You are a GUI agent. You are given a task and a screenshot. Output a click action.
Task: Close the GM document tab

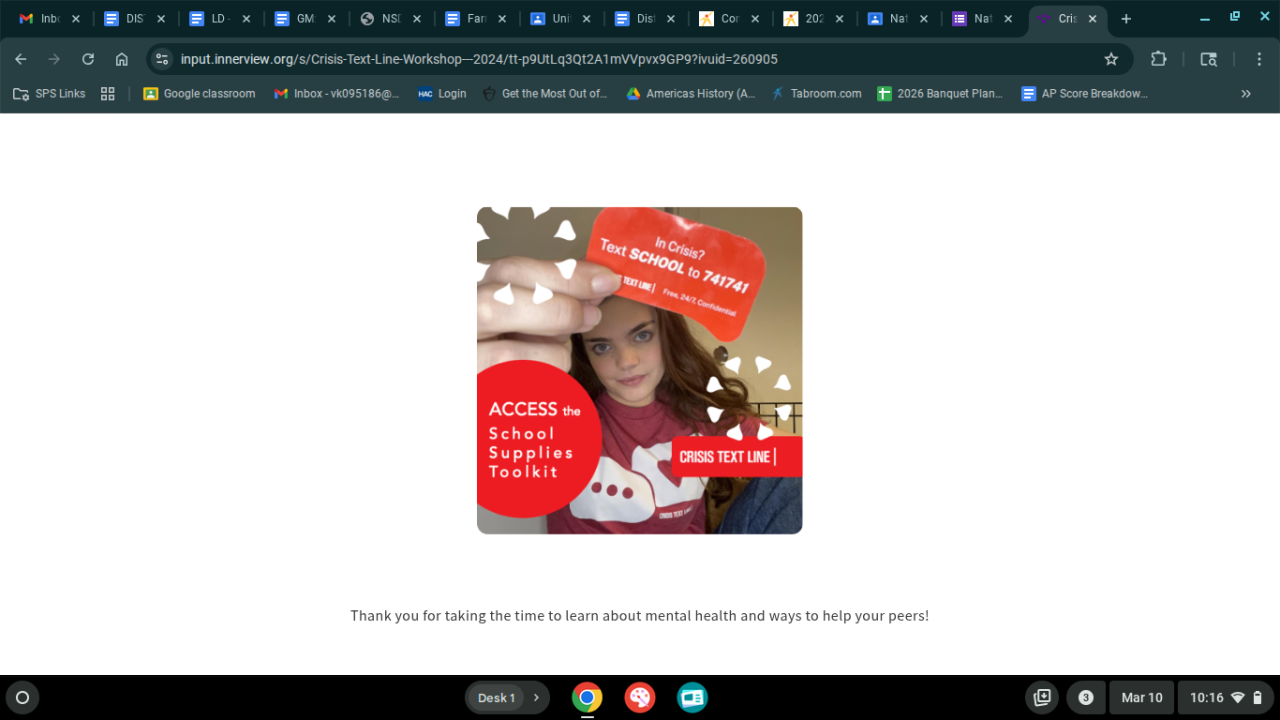pos(331,19)
